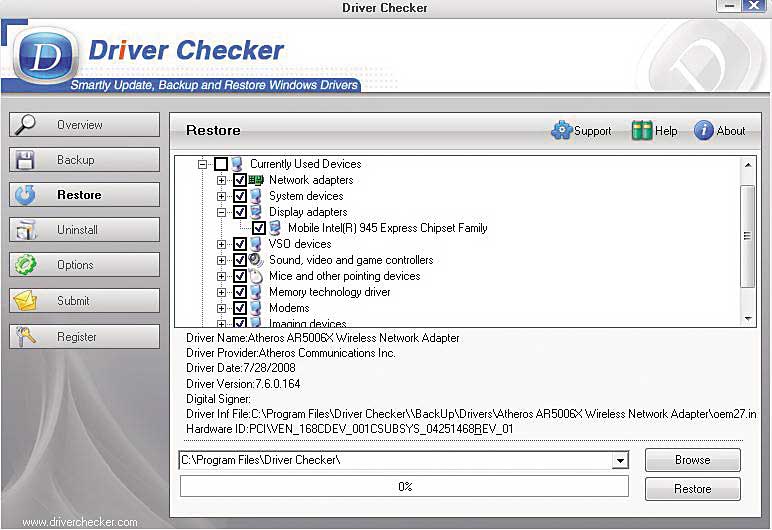
Task: Click the Uninstall sidebar icon
Action: [x=25, y=230]
